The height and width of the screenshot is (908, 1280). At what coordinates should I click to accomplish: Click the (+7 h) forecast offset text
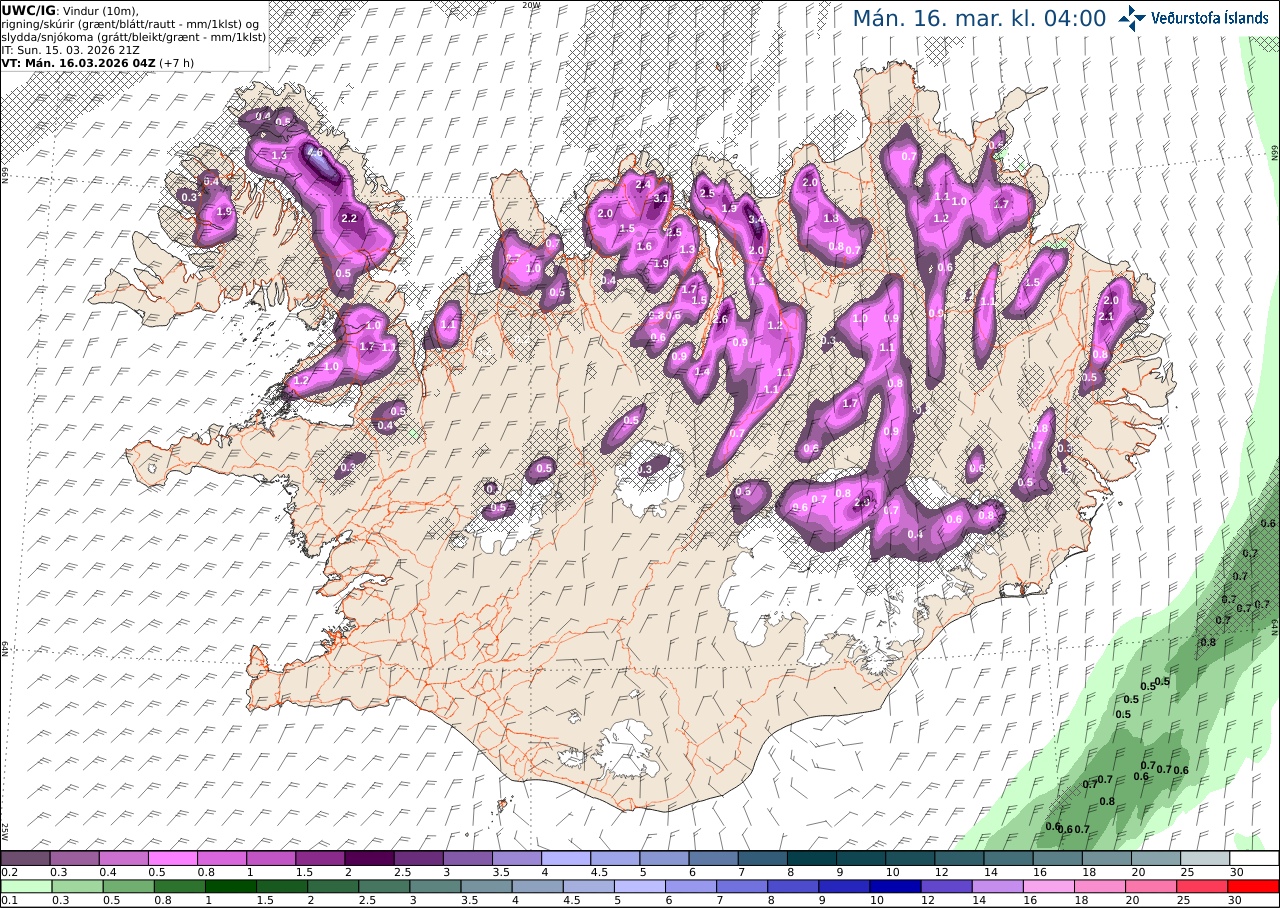tap(177, 63)
